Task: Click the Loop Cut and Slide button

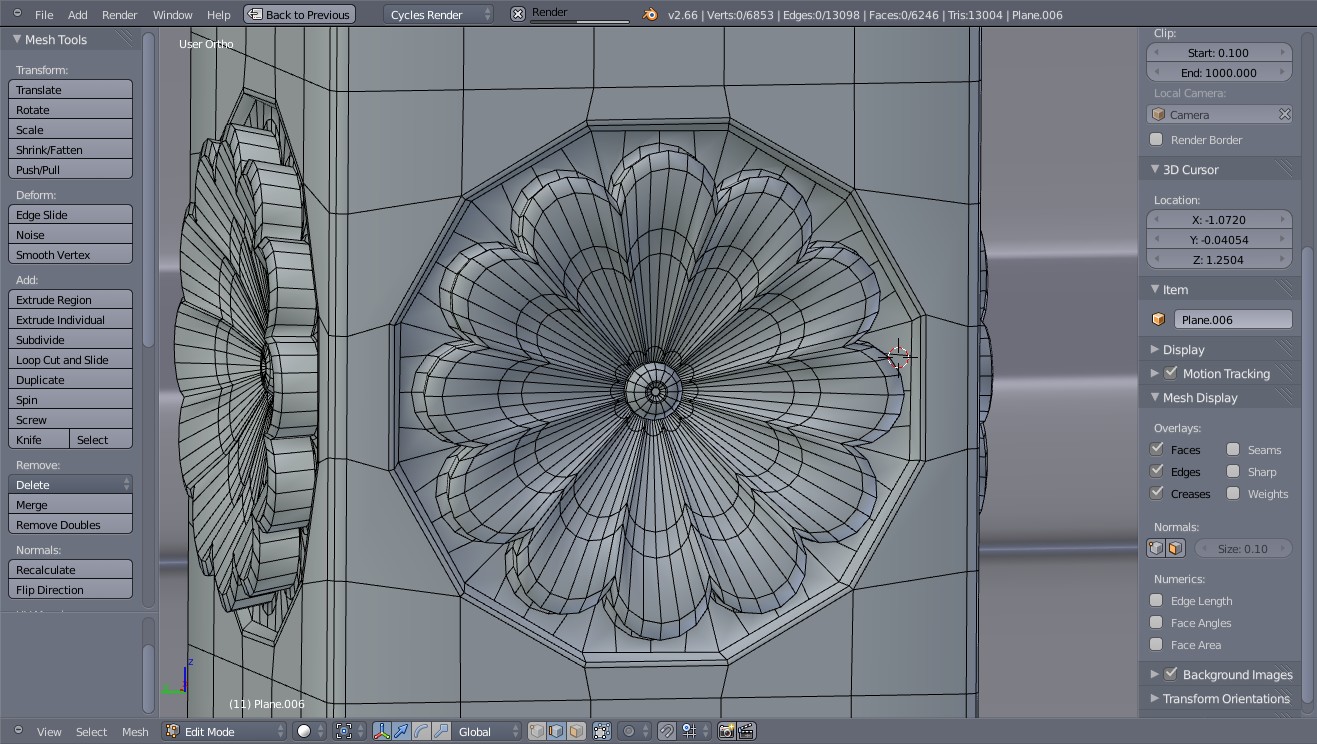Action: (70, 359)
